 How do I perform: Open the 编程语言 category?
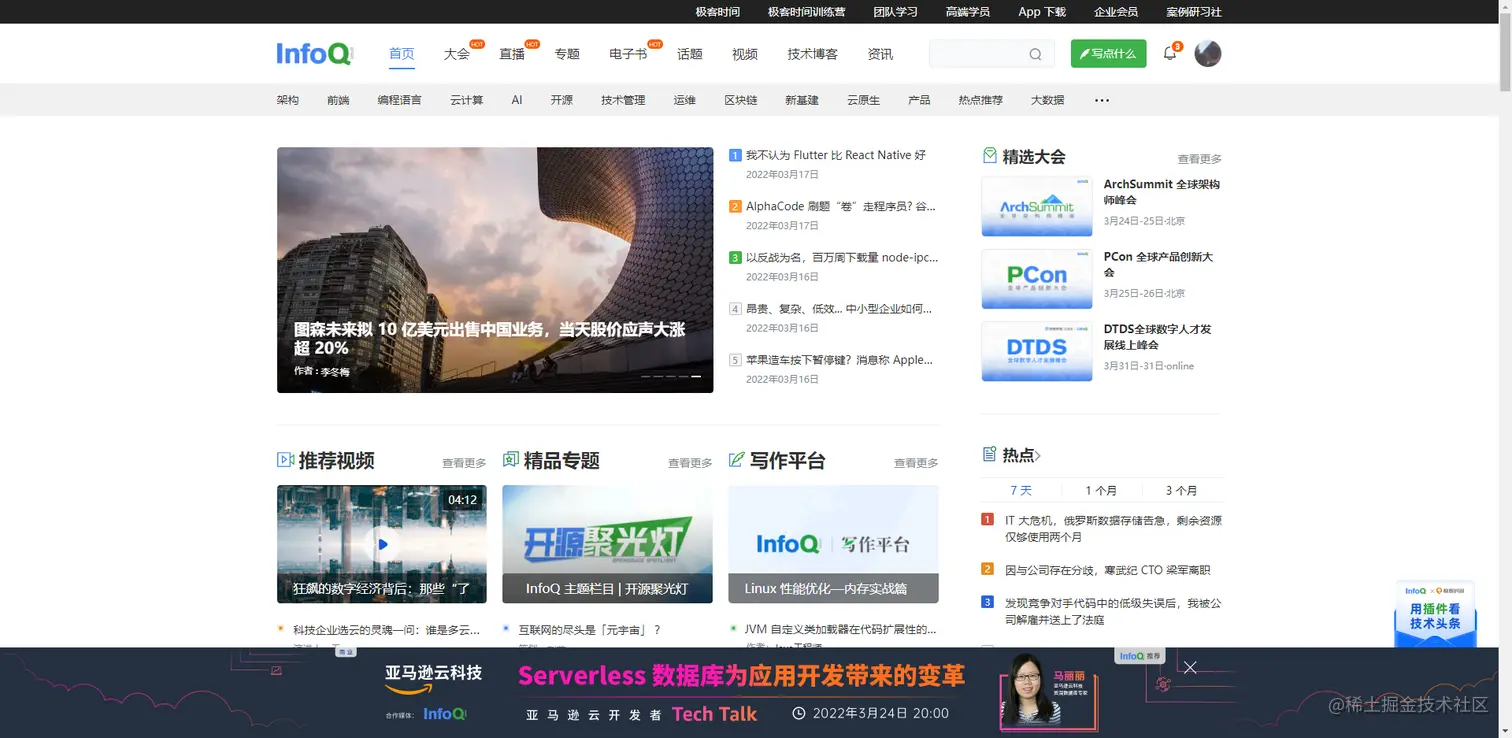(x=400, y=100)
